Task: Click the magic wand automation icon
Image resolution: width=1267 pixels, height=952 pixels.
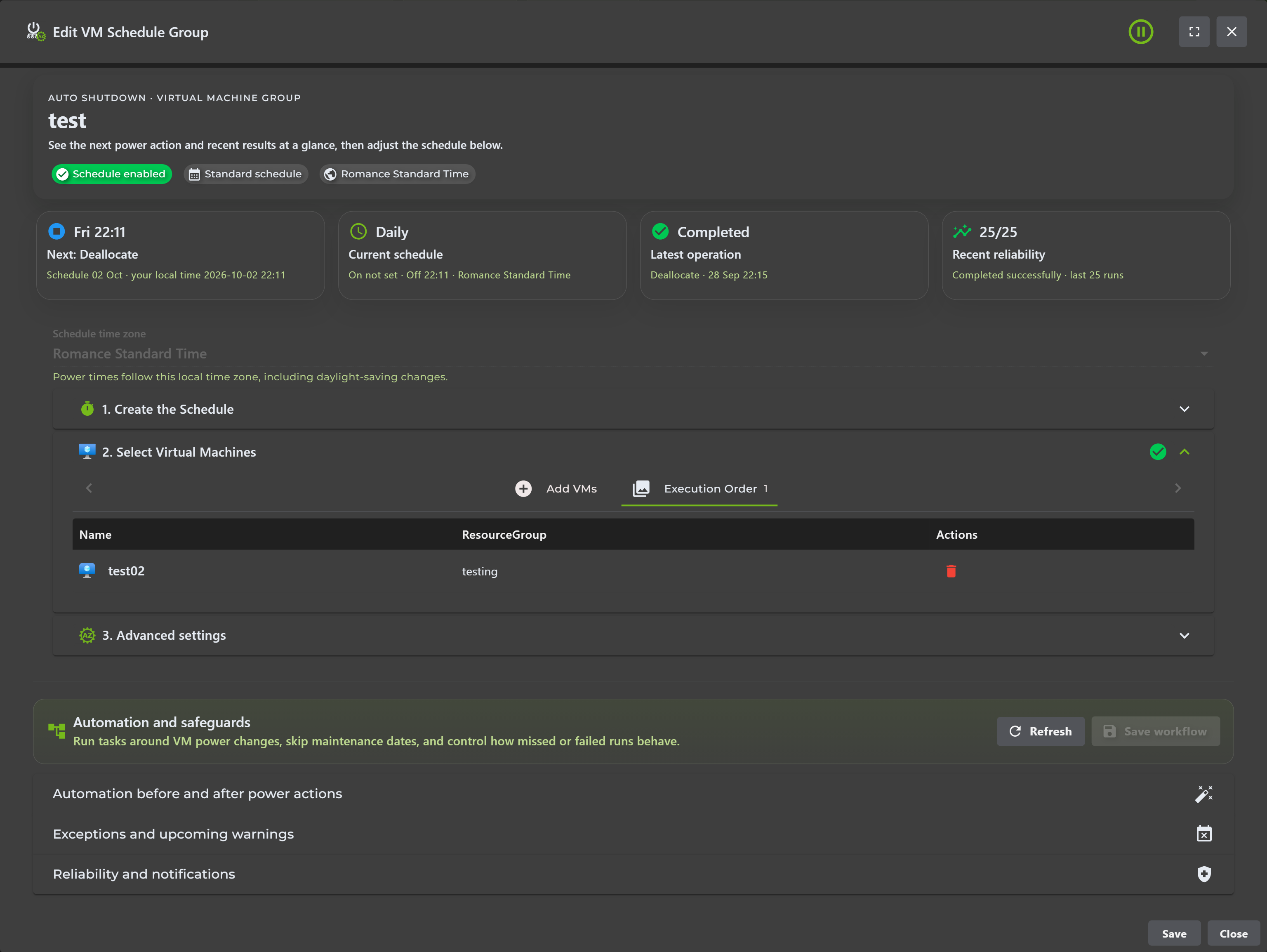Action: 1204,794
